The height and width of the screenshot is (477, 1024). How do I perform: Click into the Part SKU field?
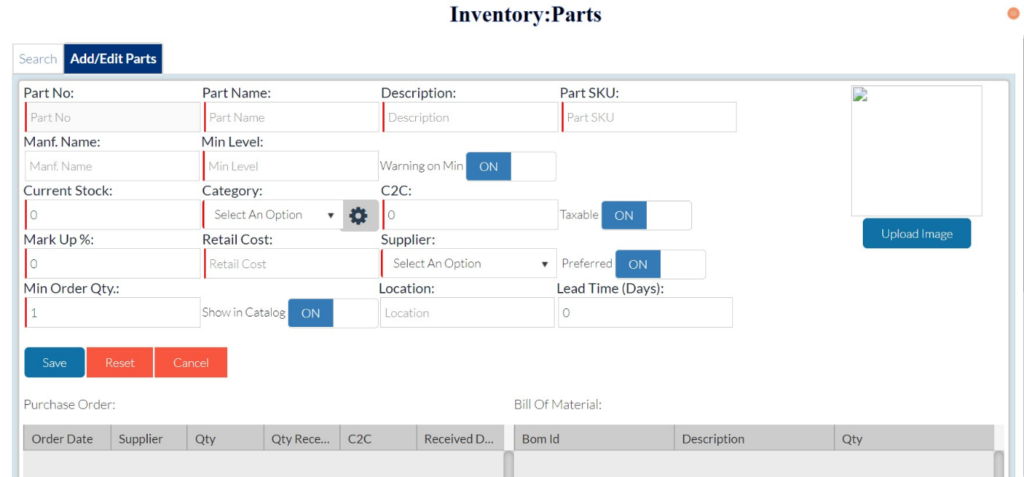tap(648, 117)
